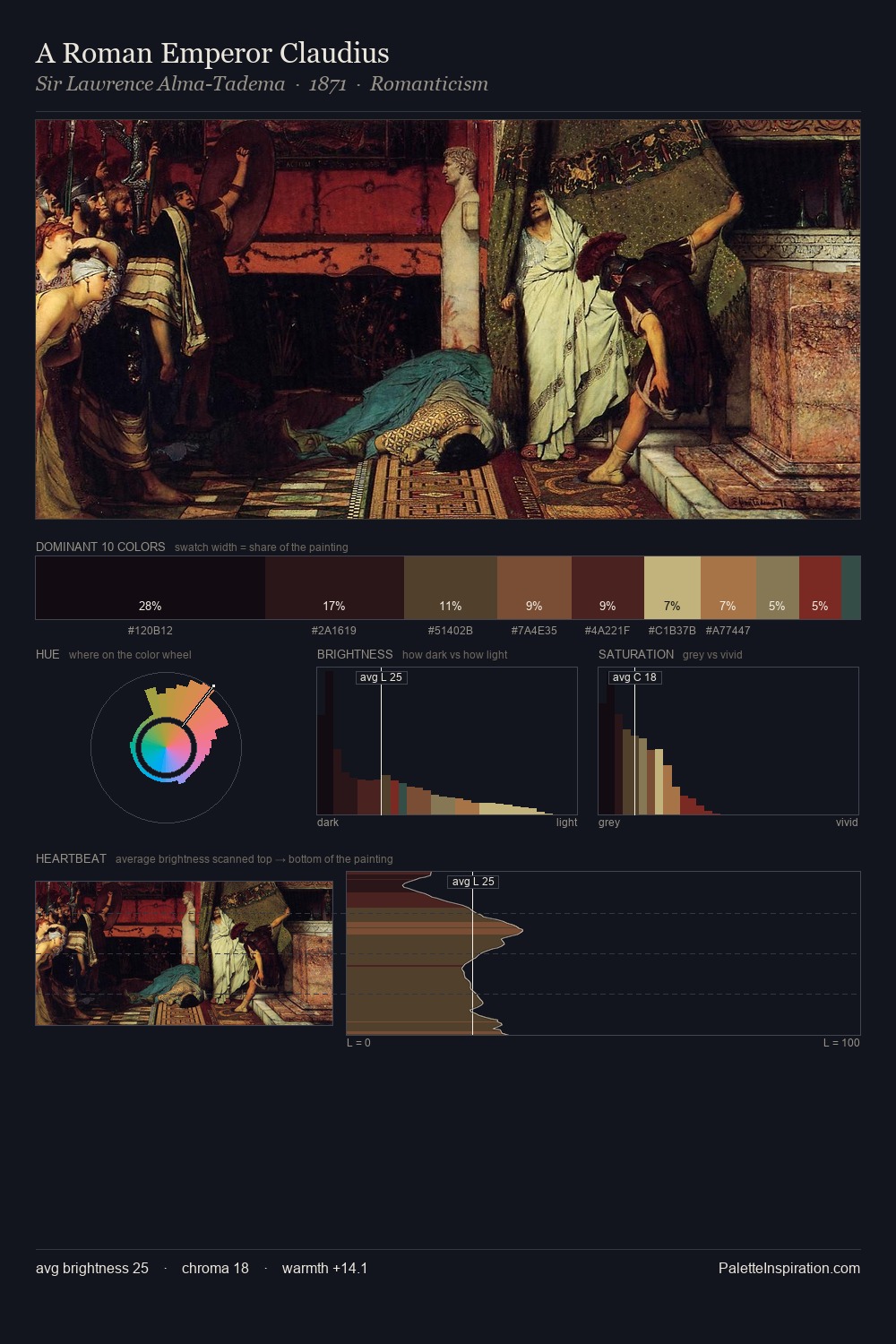Click the HUE section label
The width and height of the screenshot is (896, 1344).
pyautogui.click(x=47, y=654)
